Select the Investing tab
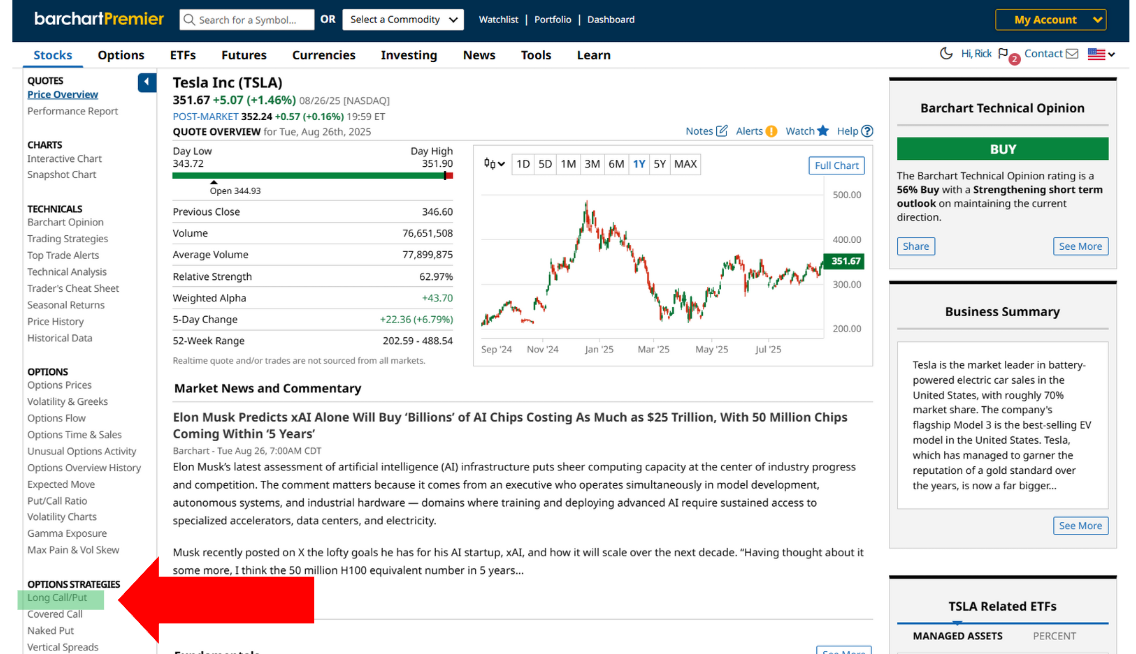Image resolution: width=1136 pixels, height=654 pixels. tap(409, 55)
